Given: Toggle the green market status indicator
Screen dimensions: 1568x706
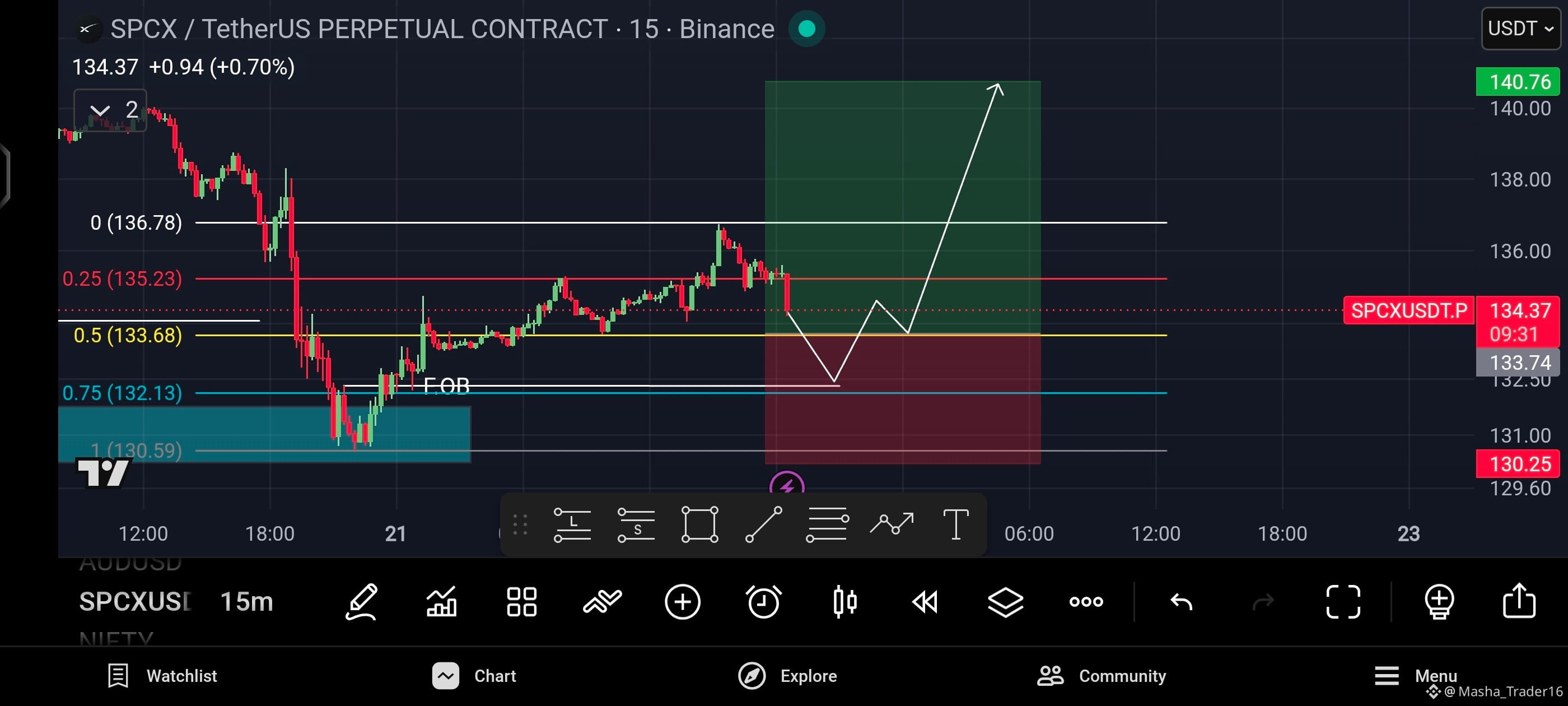Looking at the screenshot, I should [806, 29].
